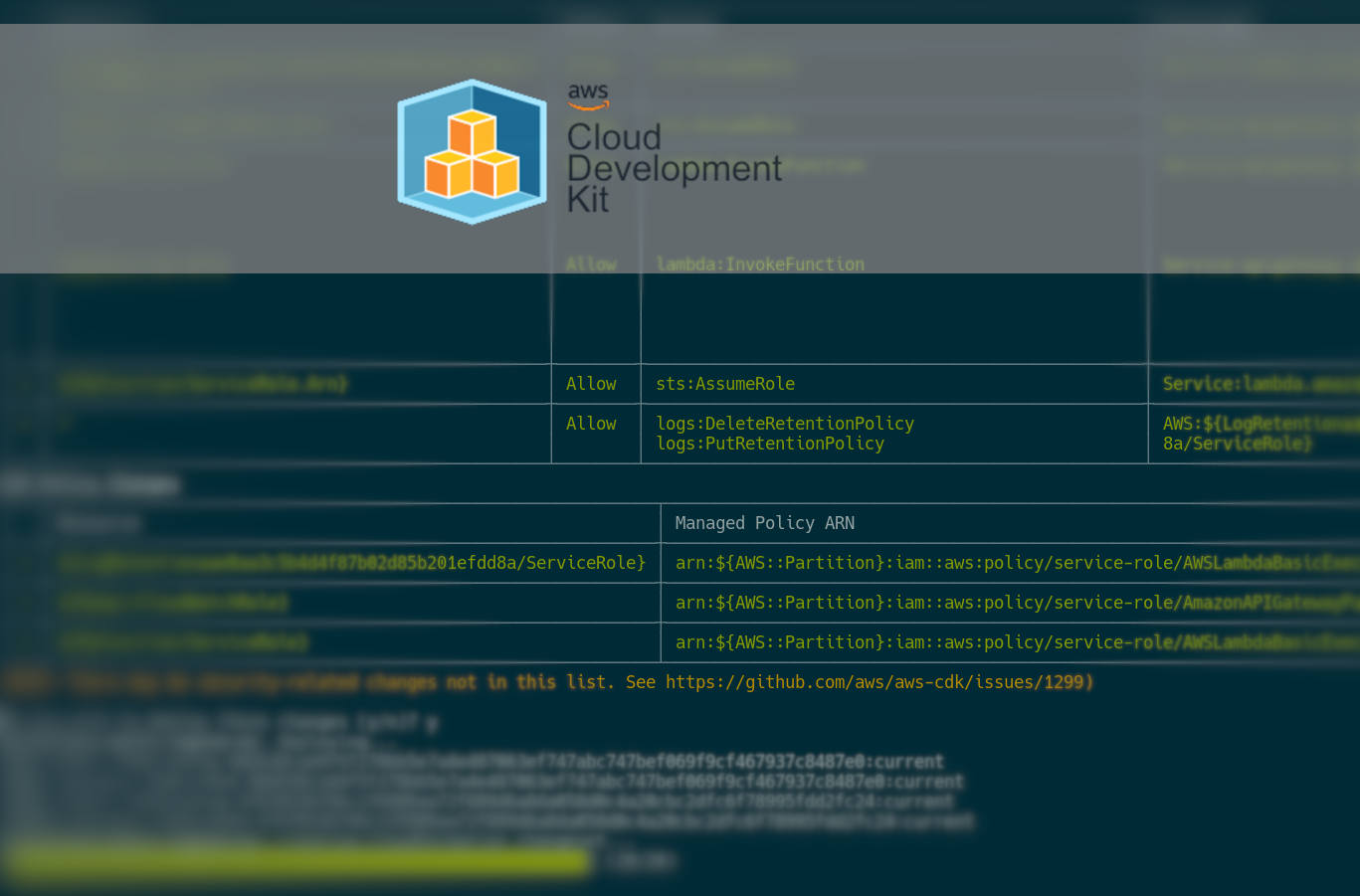Click the Resource column header of the policy table
This screenshot has height=896, width=1360.
tap(99, 523)
